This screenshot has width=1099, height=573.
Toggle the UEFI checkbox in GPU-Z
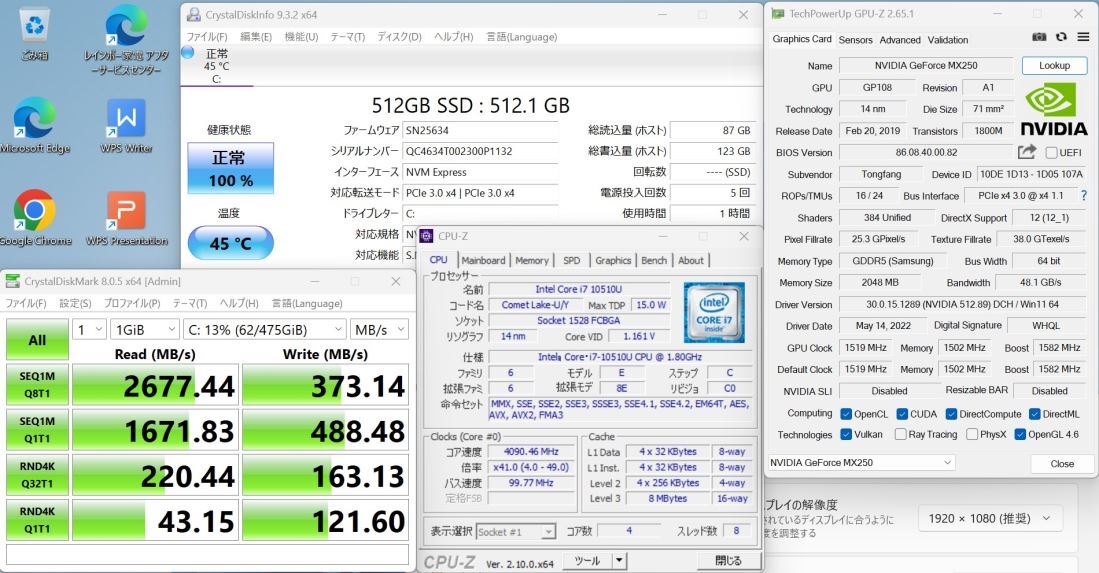pyautogui.click(x=1051, y=152)
